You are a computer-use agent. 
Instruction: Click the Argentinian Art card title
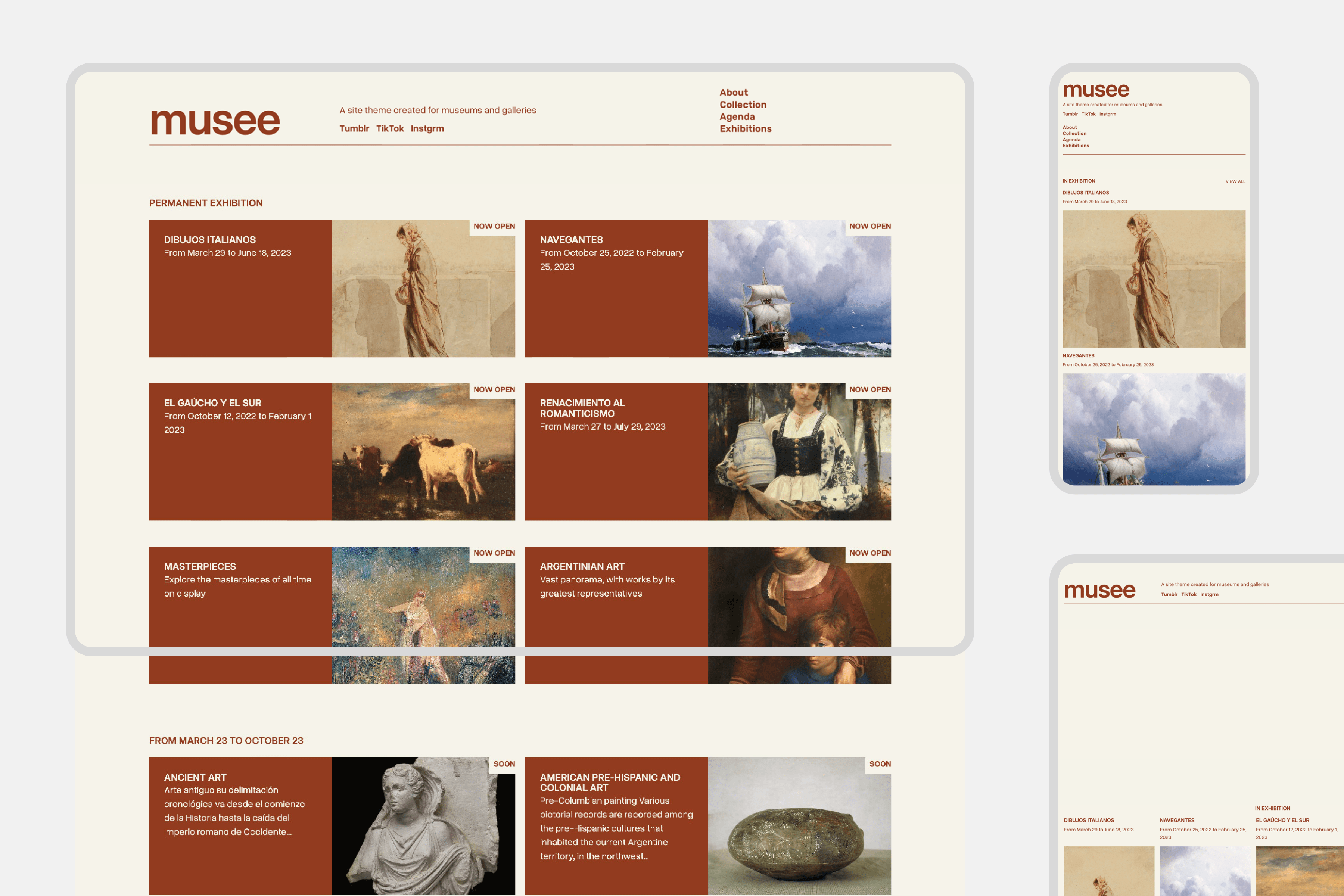coord(582,566)
